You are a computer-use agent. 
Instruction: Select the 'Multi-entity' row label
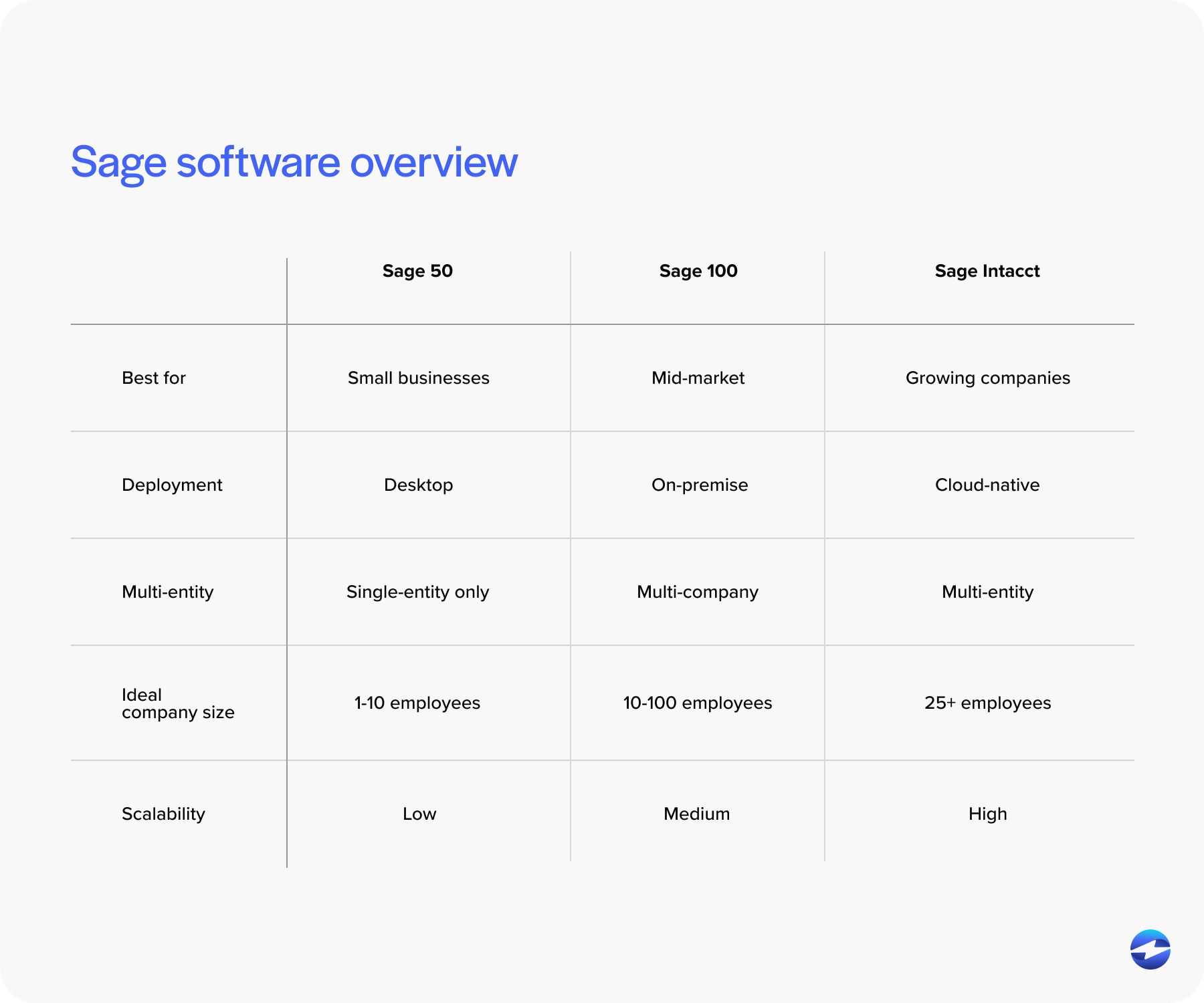tap(167, 592)
